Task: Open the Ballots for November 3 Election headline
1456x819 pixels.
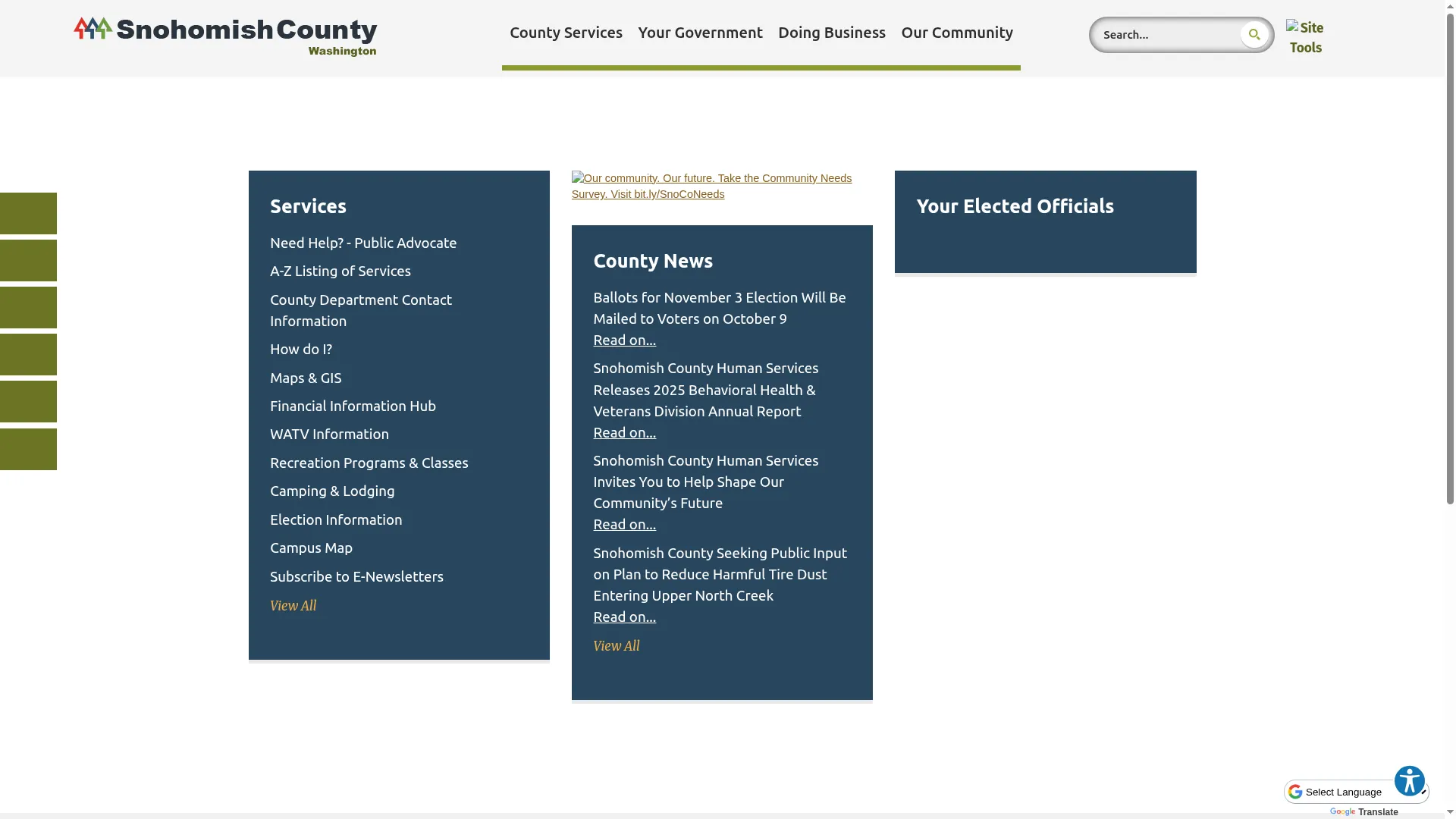Action: (x=720, y=309)
